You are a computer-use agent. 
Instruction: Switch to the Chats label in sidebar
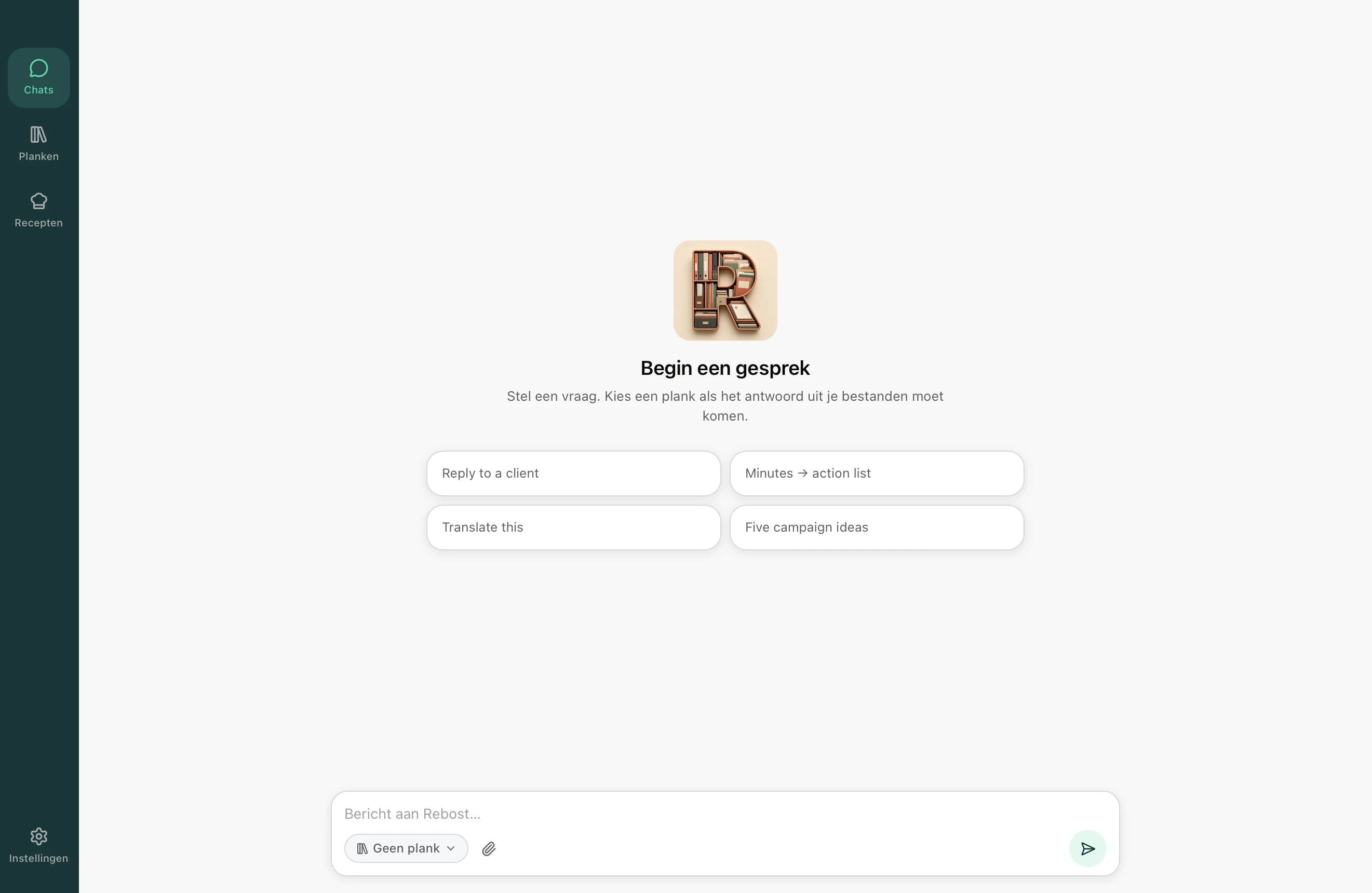point(38,90)
